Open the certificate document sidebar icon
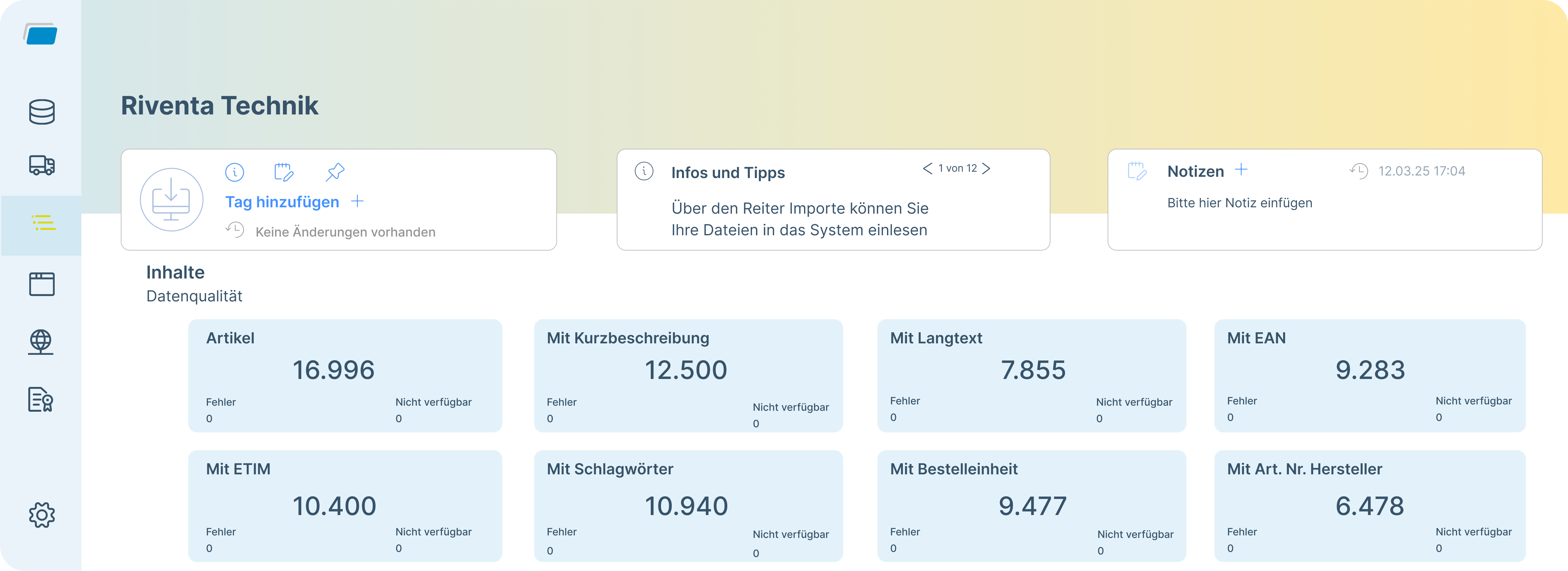Image resolution: width=1568 pixels, height=571 pixels. (41, 400)
